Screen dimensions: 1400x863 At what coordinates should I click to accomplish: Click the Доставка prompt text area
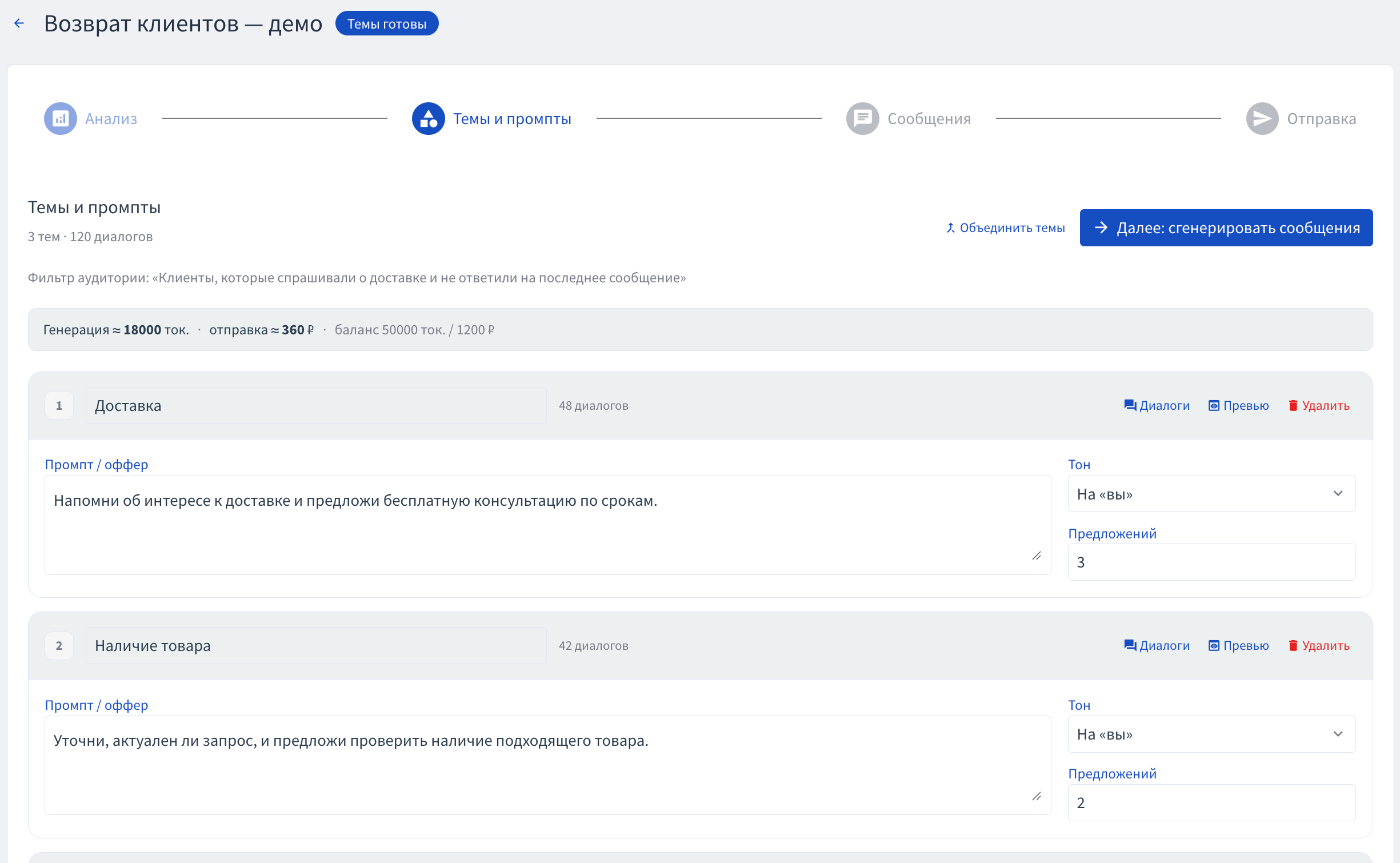tap(547, 524)
